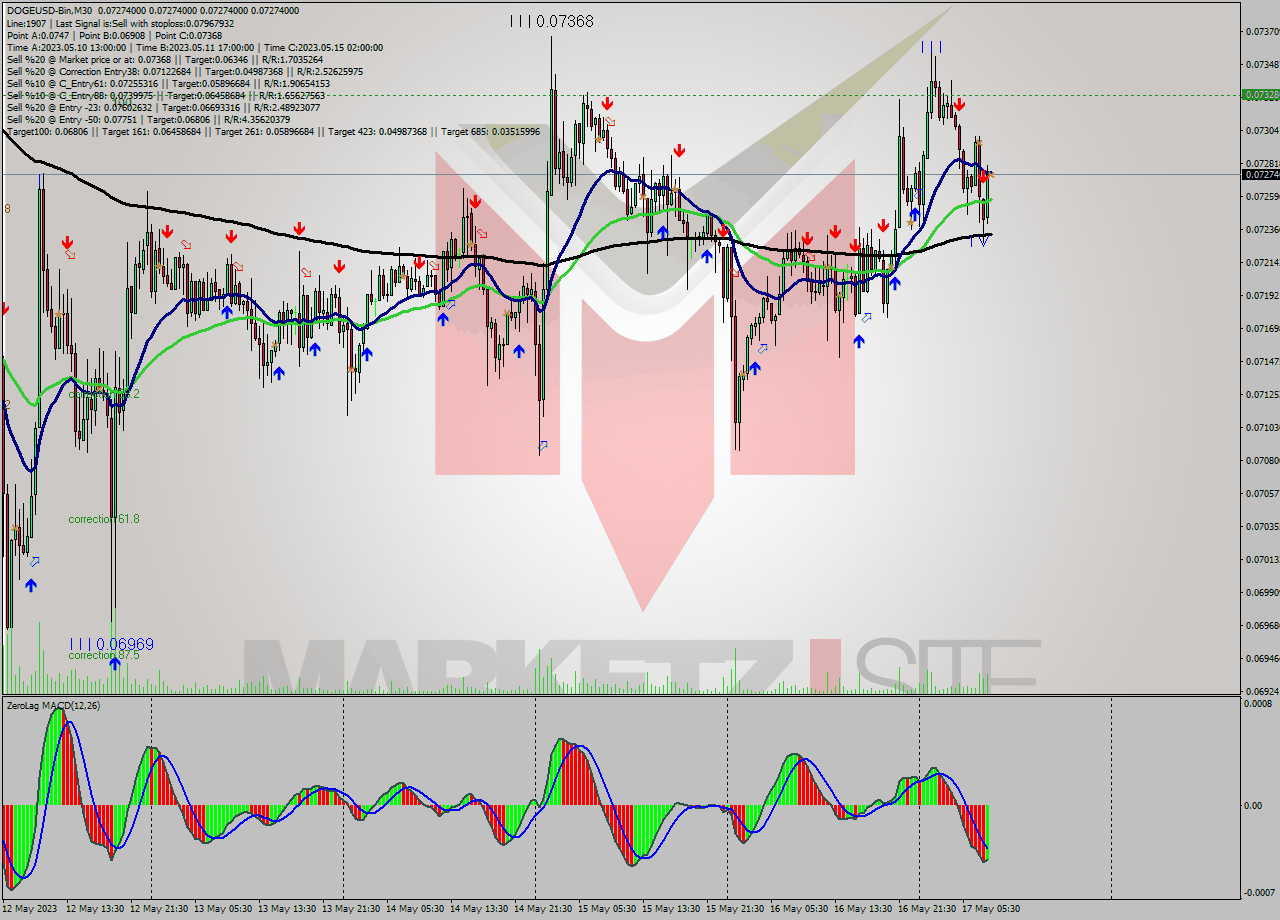Click the 0.07192 price axis label
The height and width of the screenshot is (920, 1280).
point(1262,295)
